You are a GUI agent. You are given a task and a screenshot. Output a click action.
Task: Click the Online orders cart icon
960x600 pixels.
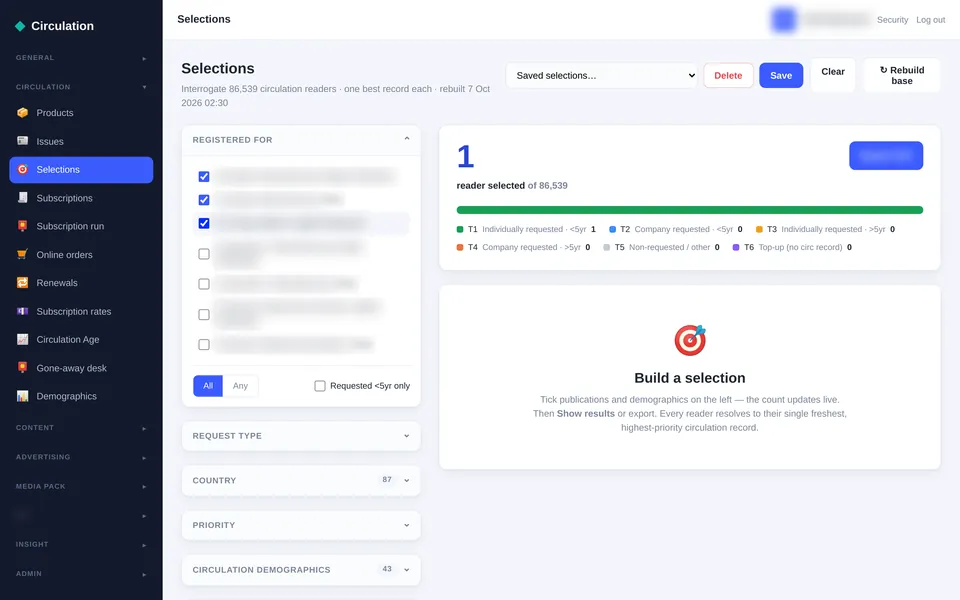(x=23, y=254)
